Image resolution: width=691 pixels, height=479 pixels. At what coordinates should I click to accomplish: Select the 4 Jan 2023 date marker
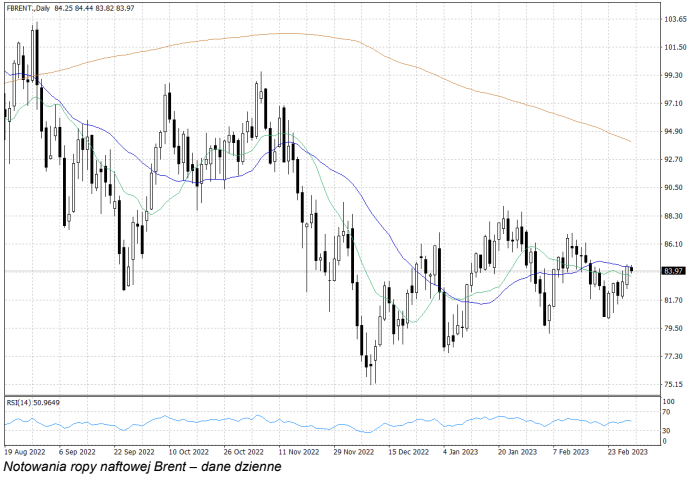point(463,451)
